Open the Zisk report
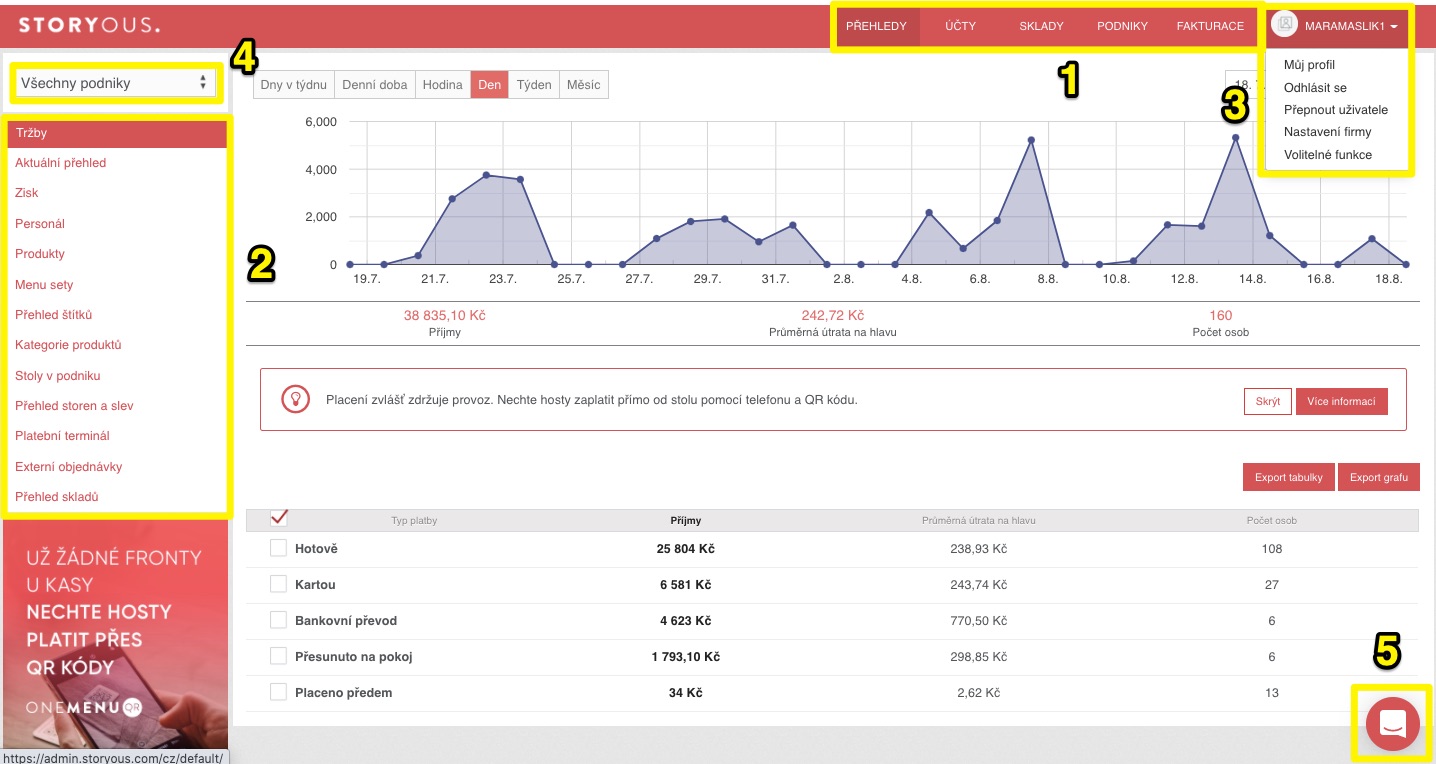 pyautogui.click(x=26, y=193)
